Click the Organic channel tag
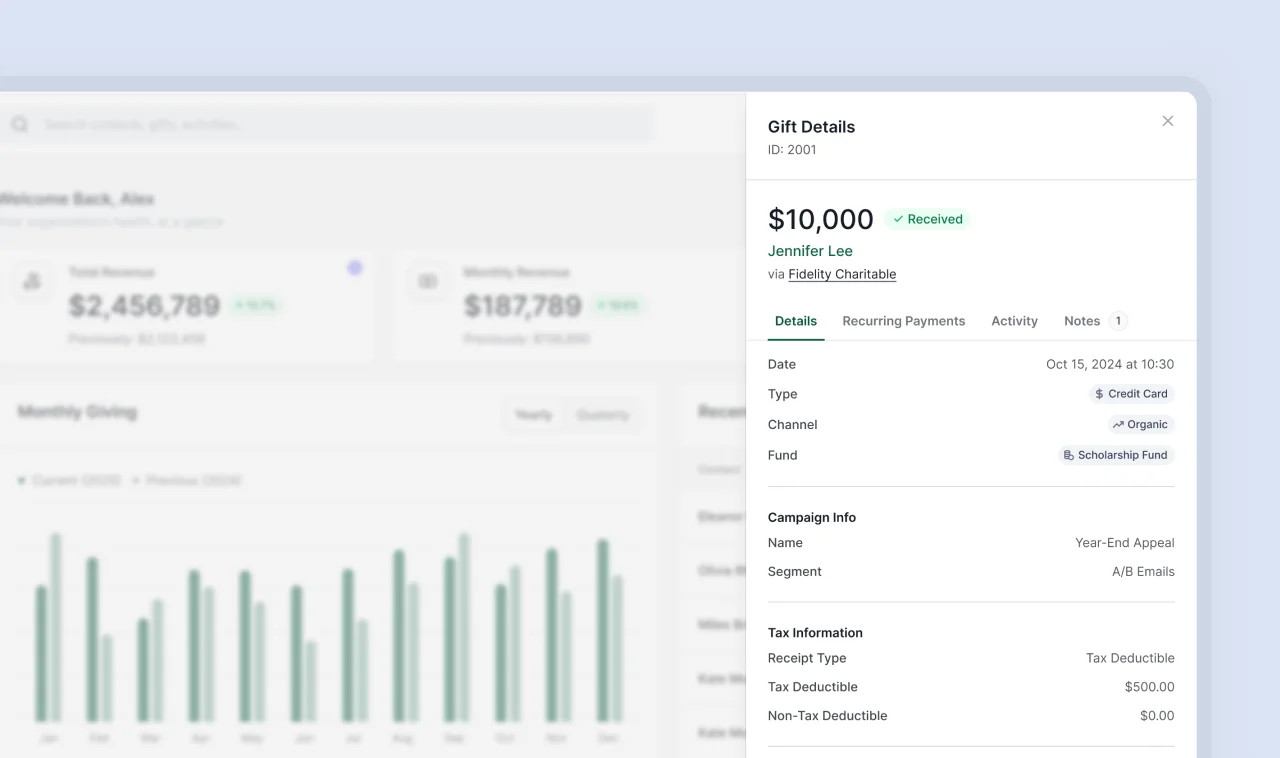 pos(1140,425)
